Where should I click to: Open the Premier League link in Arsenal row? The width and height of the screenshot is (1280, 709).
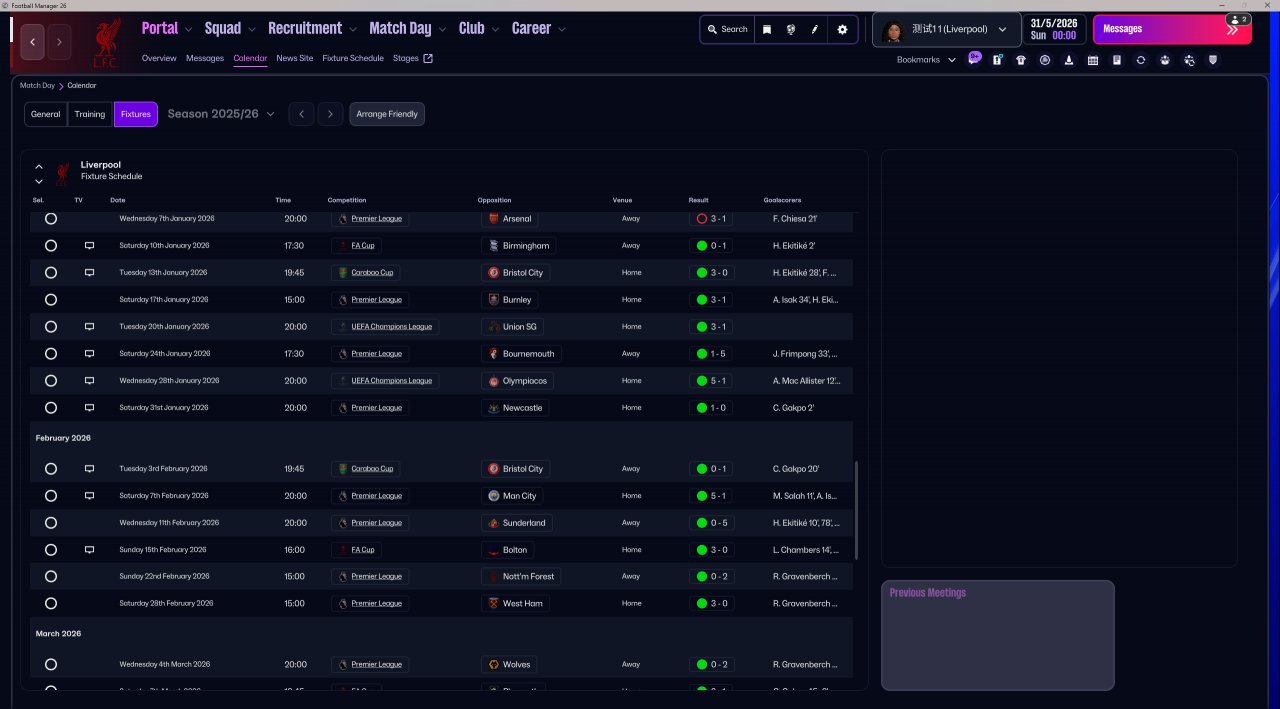[376, 219]
